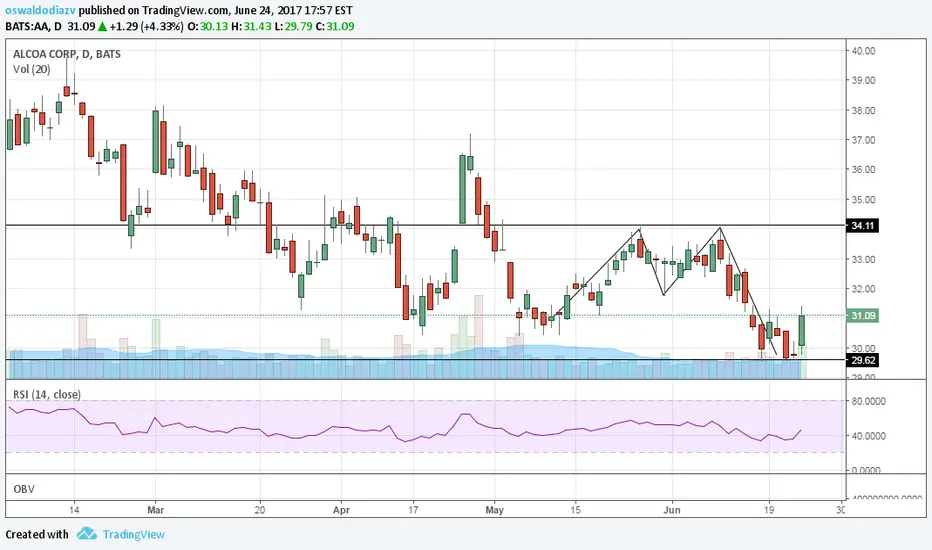Click the C:31.09 close value in header

tap(335, 26)
